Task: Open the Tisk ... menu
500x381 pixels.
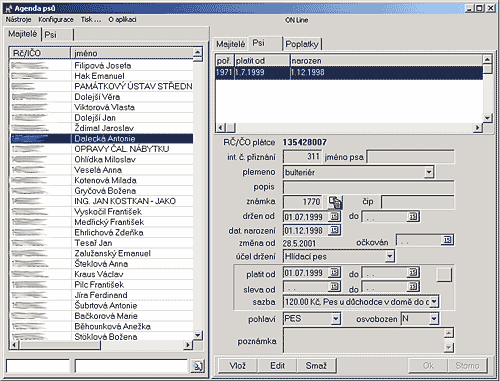Action: pyautogui.click(x=91, y=20)
